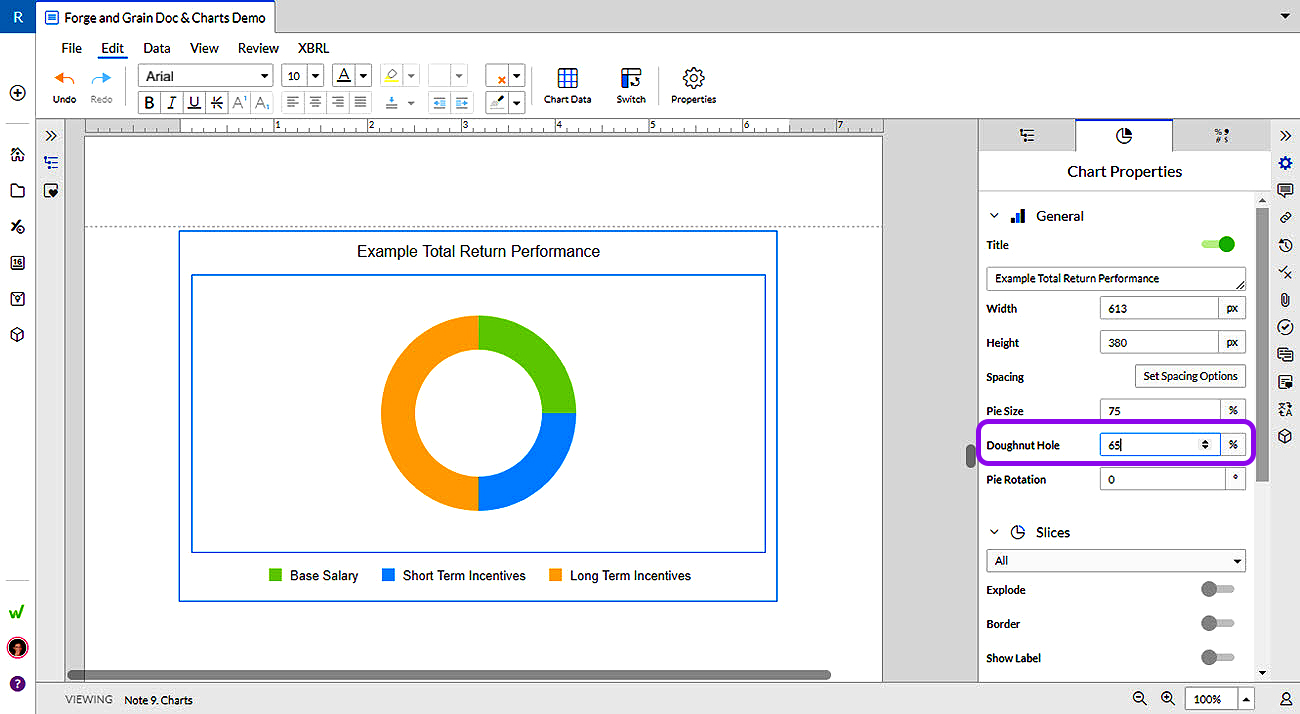Click the orange Long Term Incentives slice
Screen dimensions: 1300x714
(x=398, y=413)
